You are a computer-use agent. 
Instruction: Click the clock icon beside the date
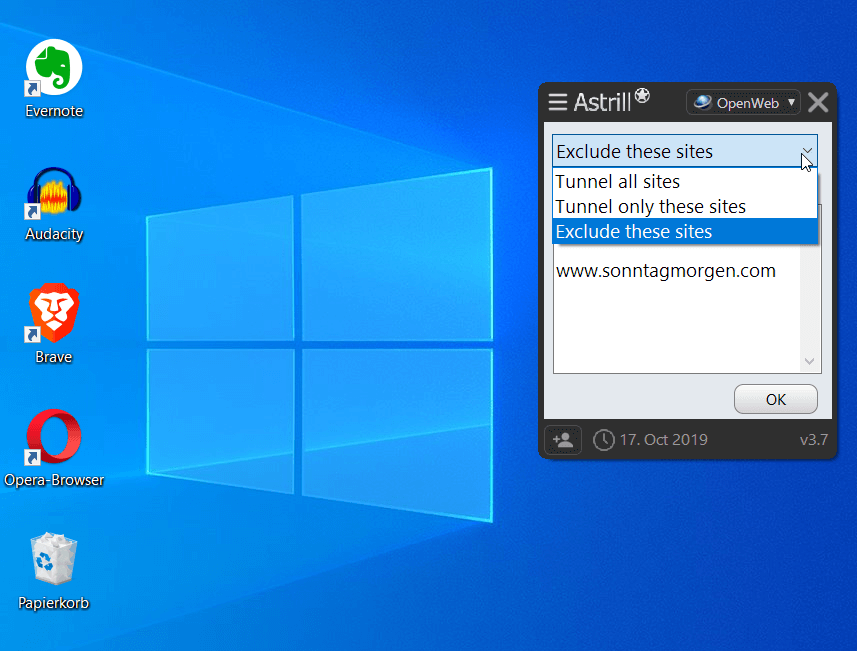[x=604, y=439]
